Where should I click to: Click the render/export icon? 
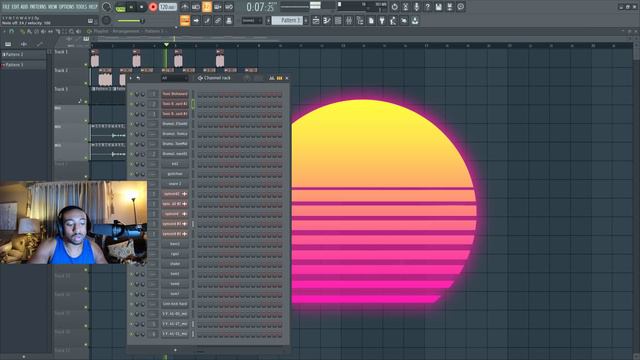[x=449, y=7]
